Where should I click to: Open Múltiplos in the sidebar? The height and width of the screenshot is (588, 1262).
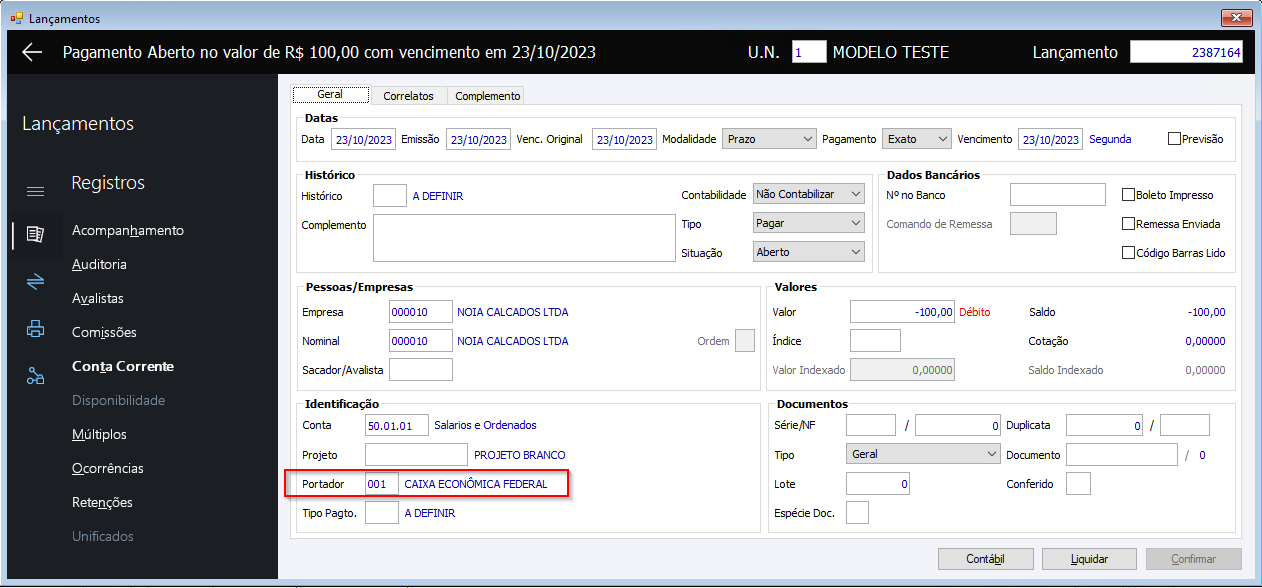click(x=99, y=434)
